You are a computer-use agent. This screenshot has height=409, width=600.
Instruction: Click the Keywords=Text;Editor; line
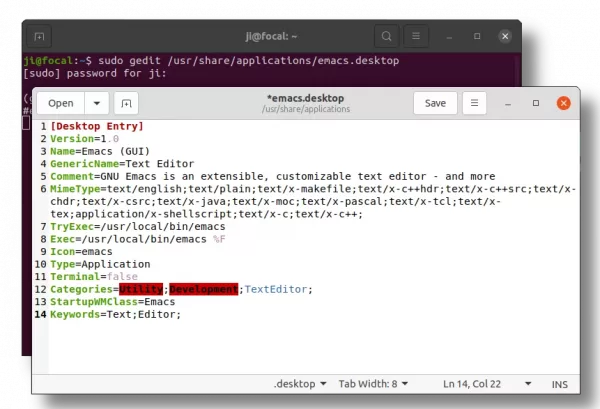pos(116,314)
